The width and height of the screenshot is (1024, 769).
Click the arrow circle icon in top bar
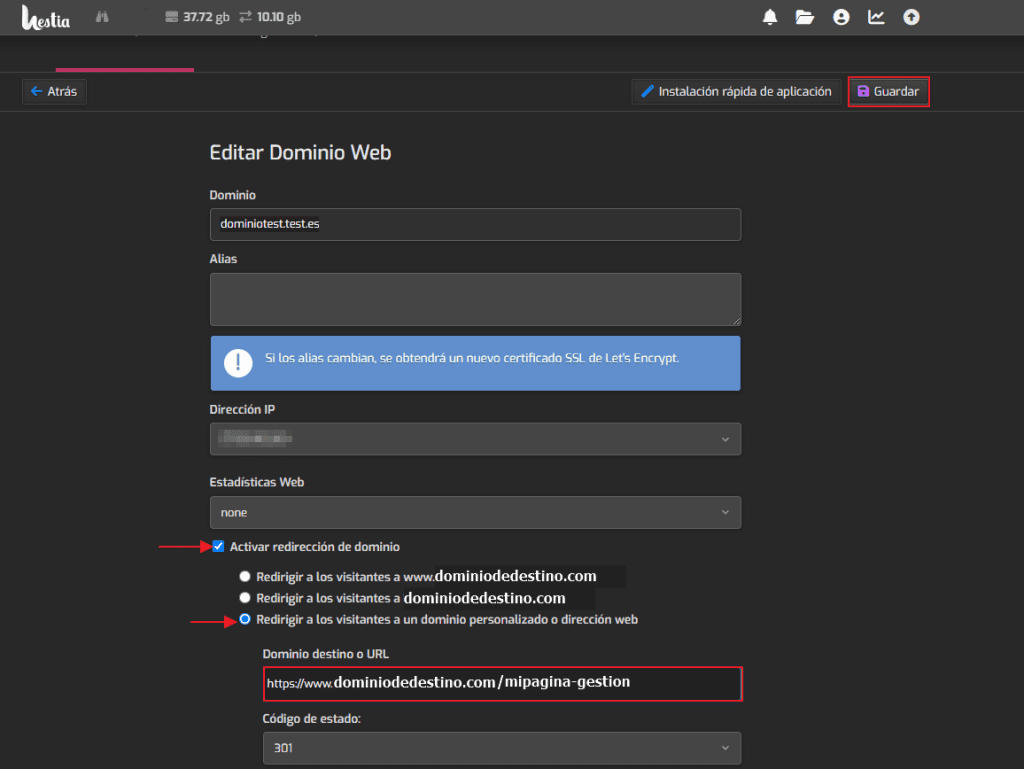pos(911,17)
